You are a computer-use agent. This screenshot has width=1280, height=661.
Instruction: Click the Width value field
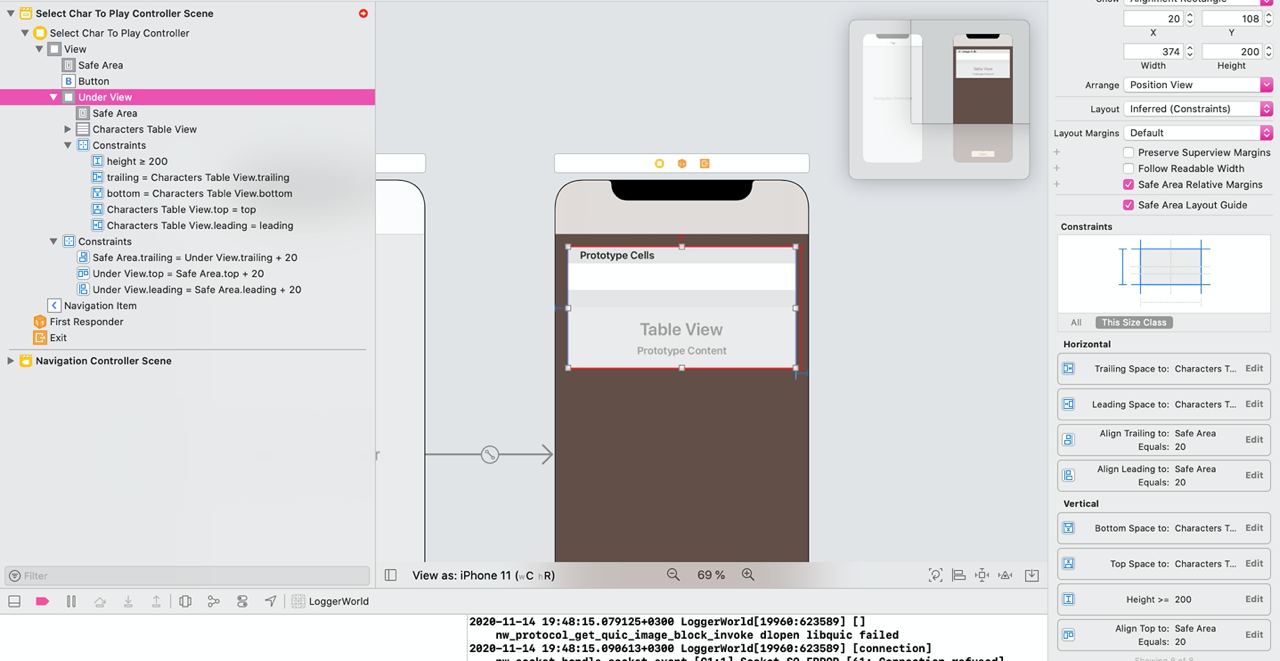click(x=1155, y=51)
